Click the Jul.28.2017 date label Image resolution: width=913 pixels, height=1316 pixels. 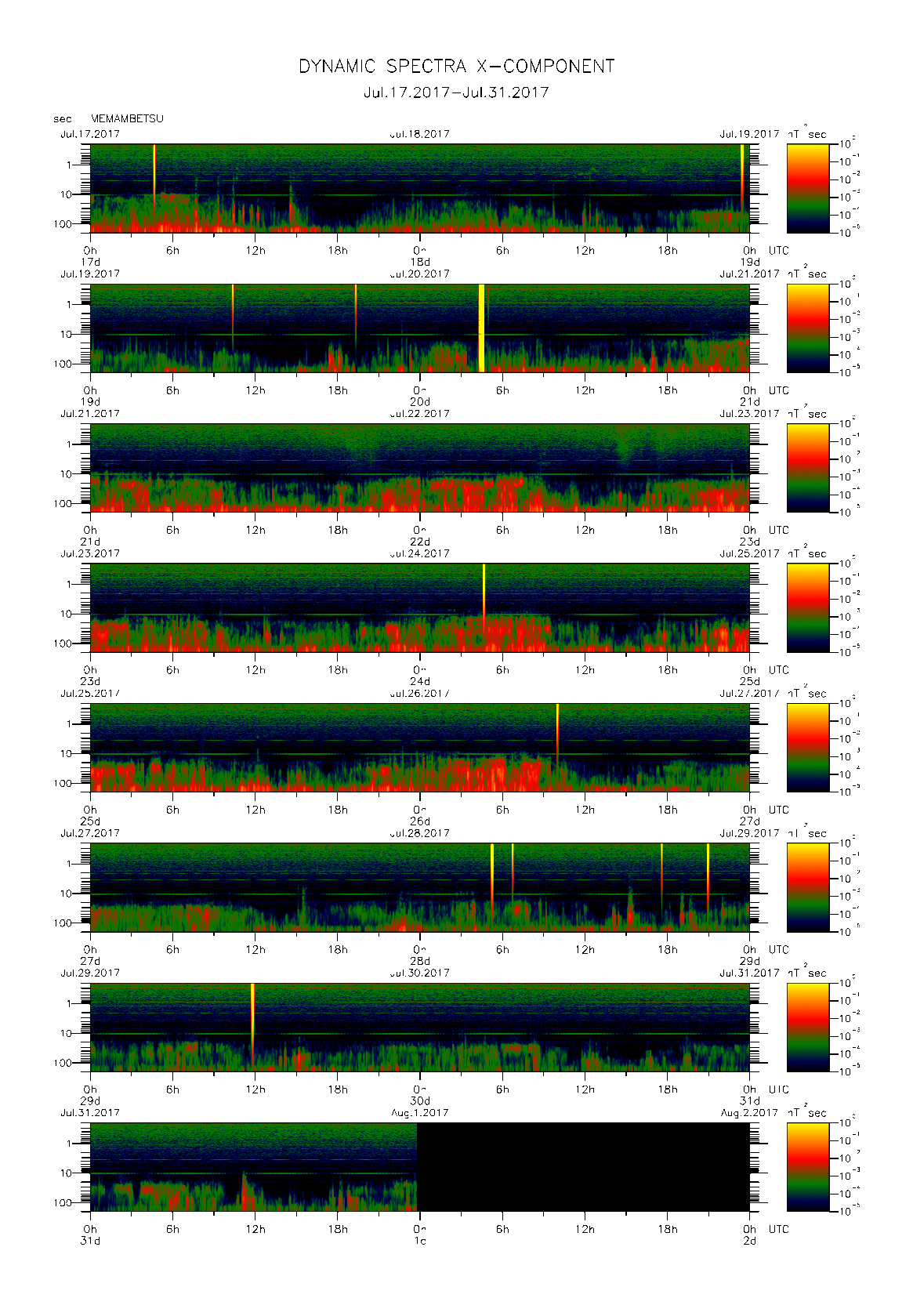pyautogui.click(x=420, y=833)
